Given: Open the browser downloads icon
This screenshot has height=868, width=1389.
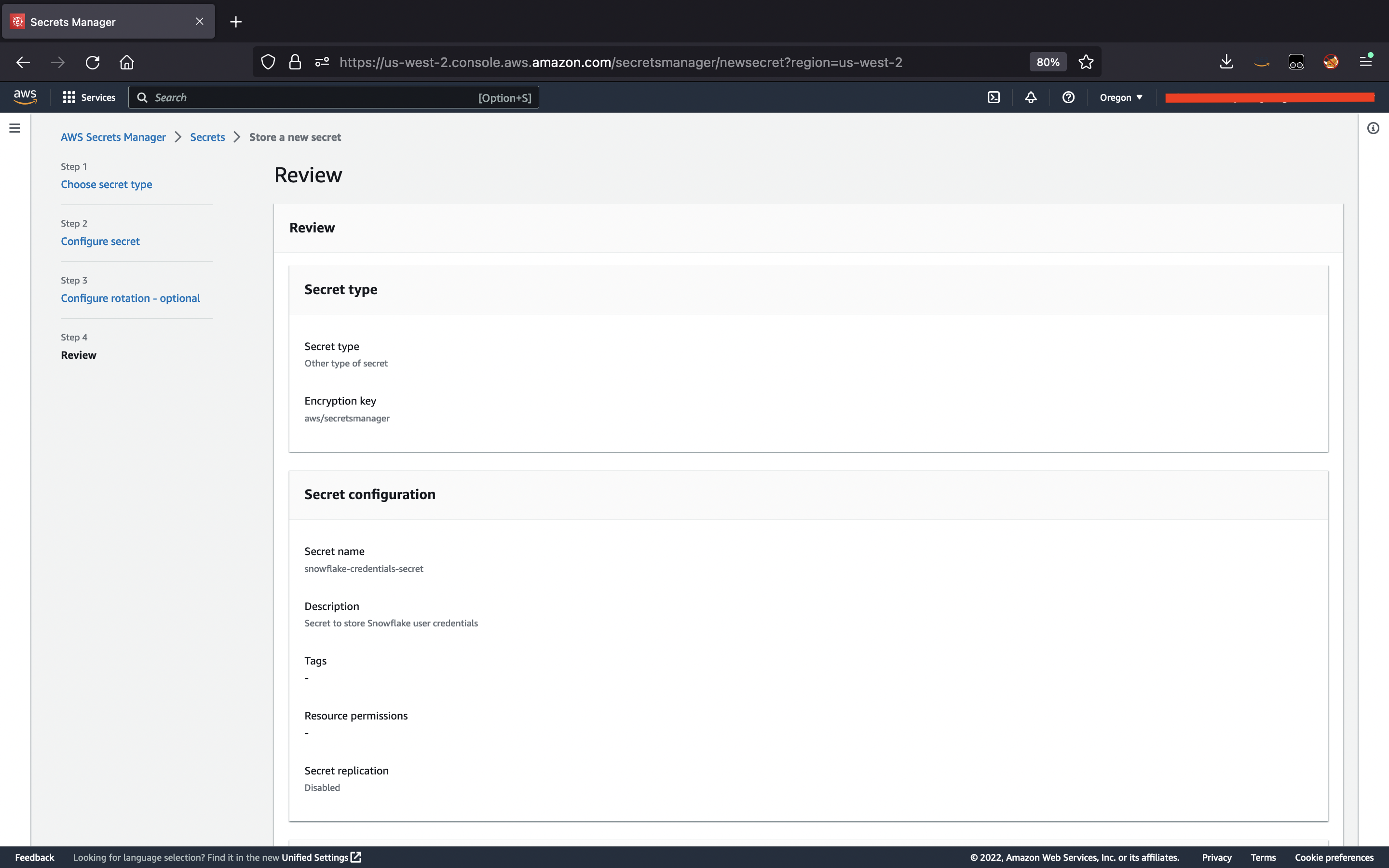Looking at the screenshot, I should point(1226,62).
